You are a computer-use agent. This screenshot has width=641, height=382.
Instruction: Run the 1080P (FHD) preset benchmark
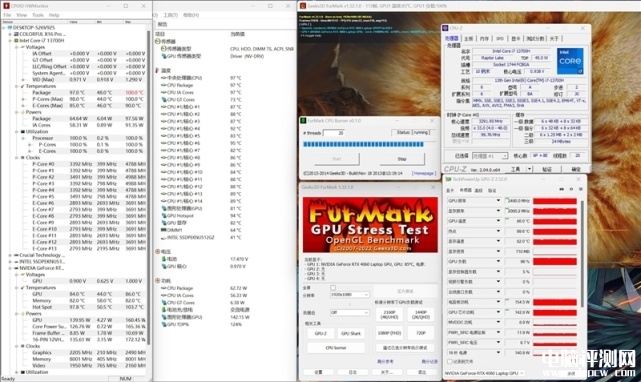tap(389, 333)
